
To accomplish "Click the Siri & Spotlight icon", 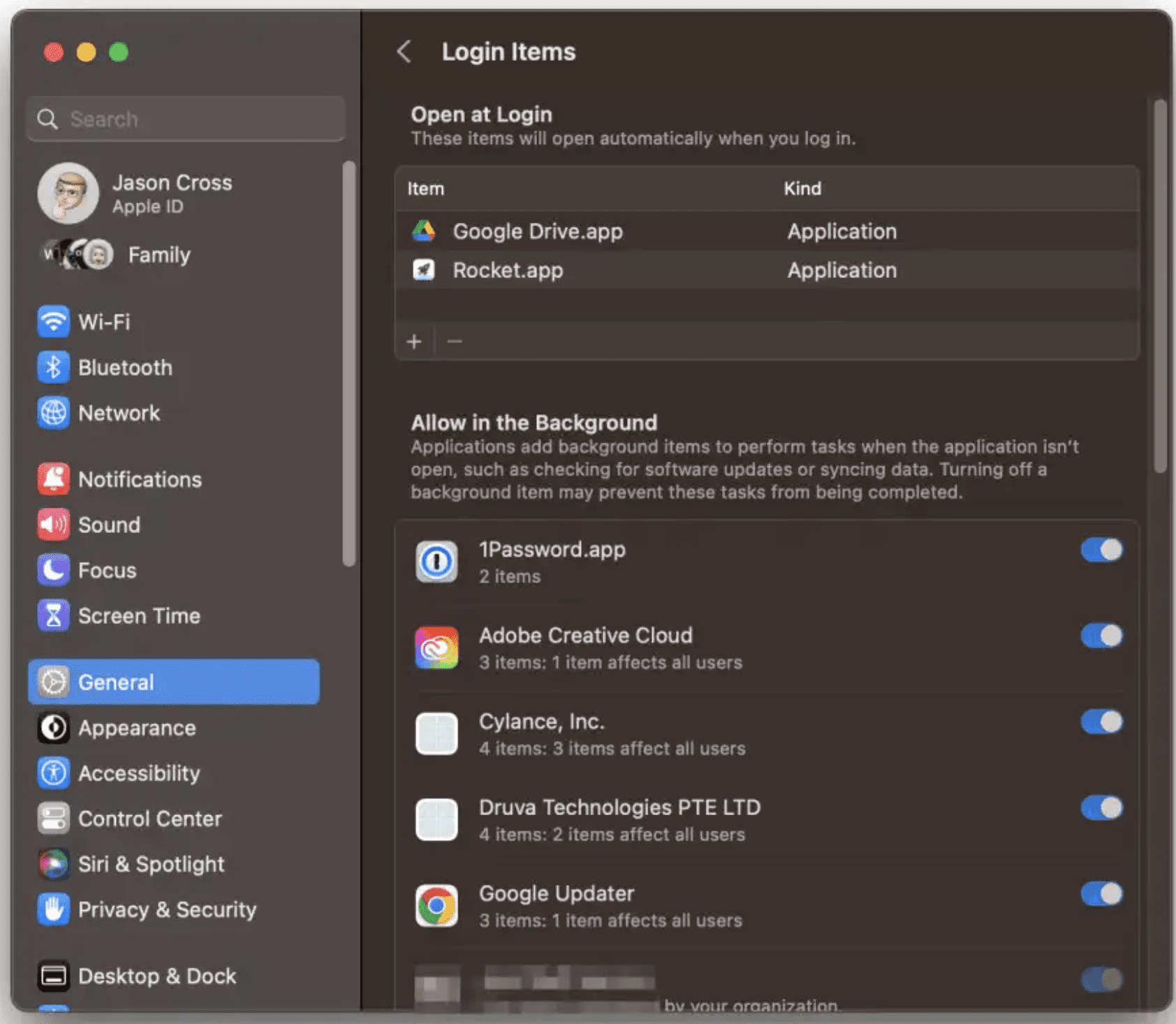I will [x=53, y=864].
